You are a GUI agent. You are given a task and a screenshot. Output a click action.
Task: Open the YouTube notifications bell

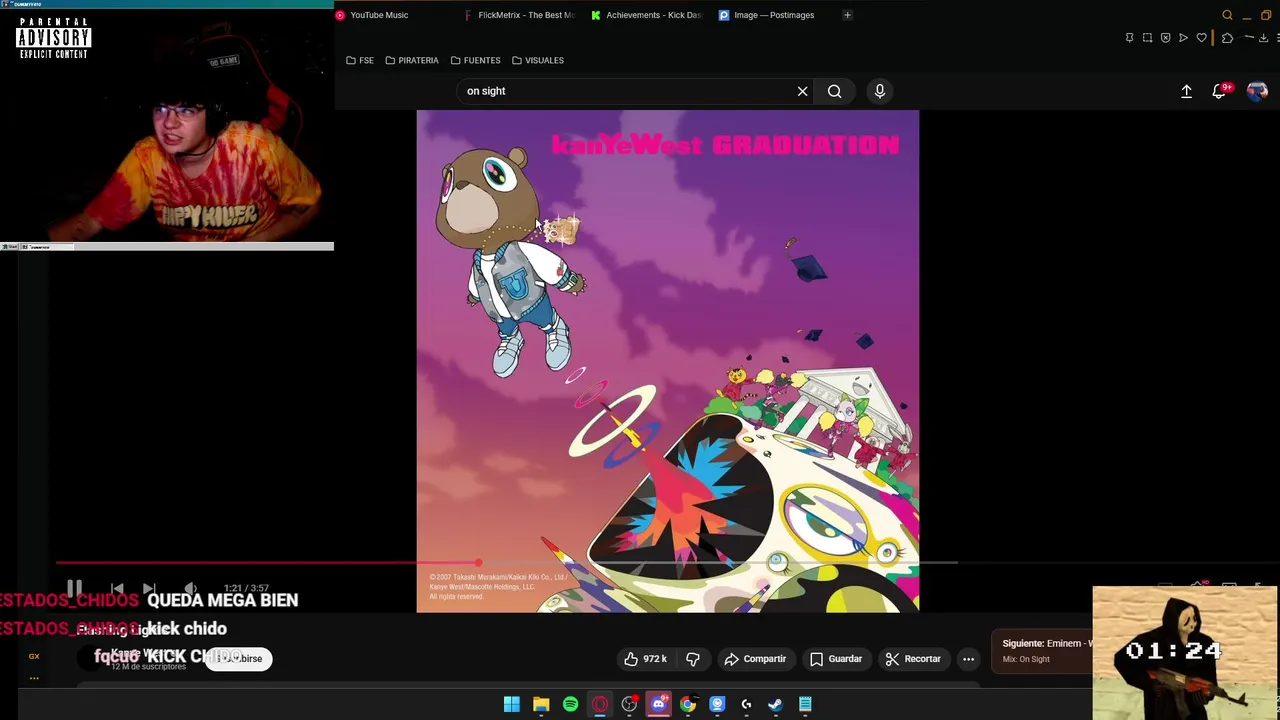[1219, 91]
